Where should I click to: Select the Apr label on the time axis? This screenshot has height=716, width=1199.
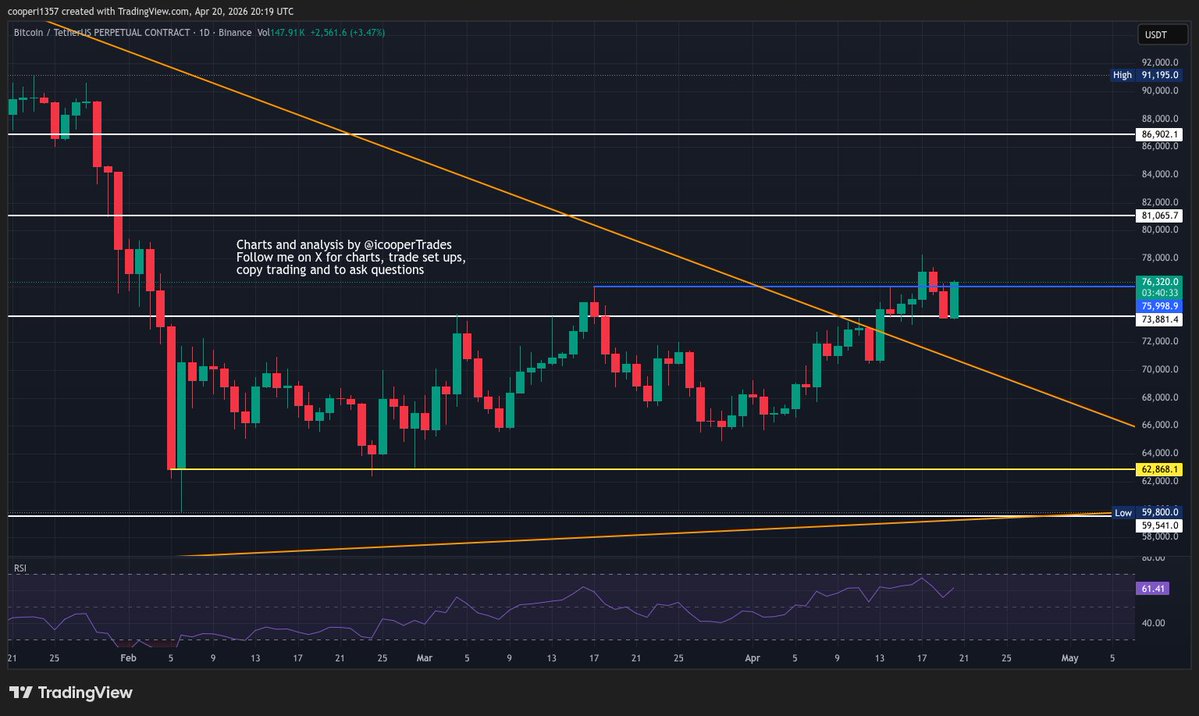[x=752, y=658]
